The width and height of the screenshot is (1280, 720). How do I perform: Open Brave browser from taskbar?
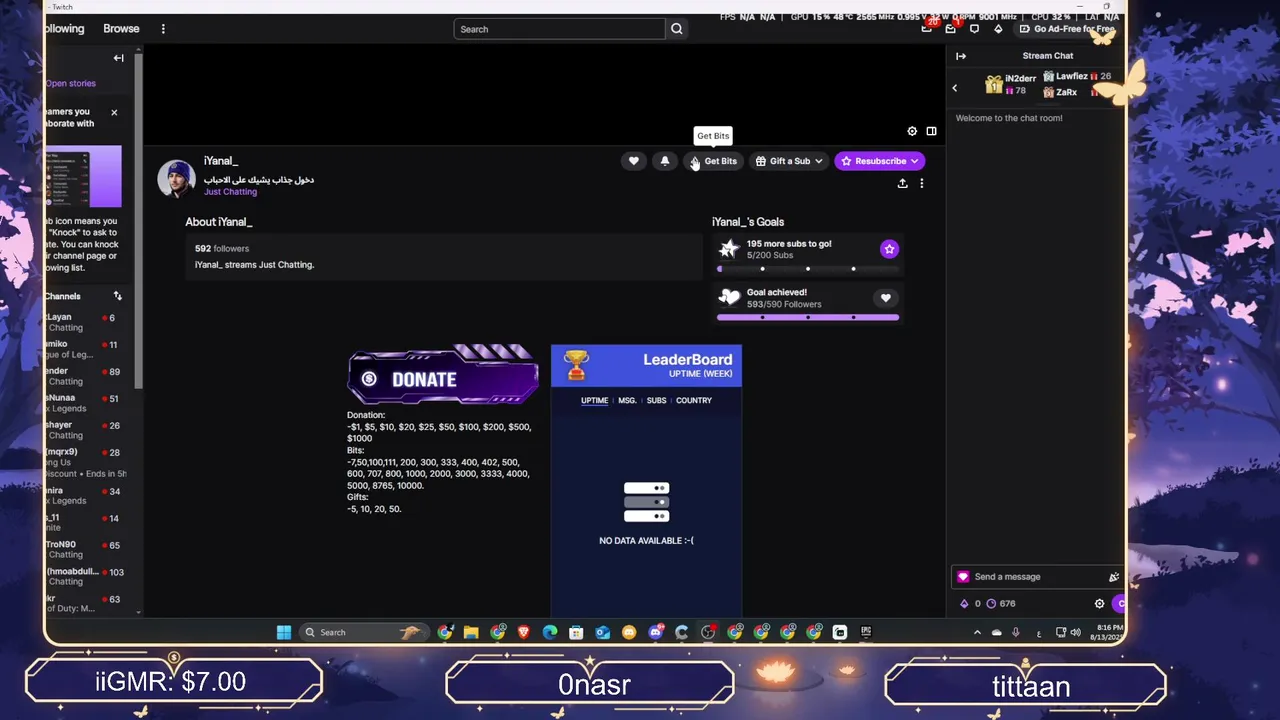click(x=523, y=632)
